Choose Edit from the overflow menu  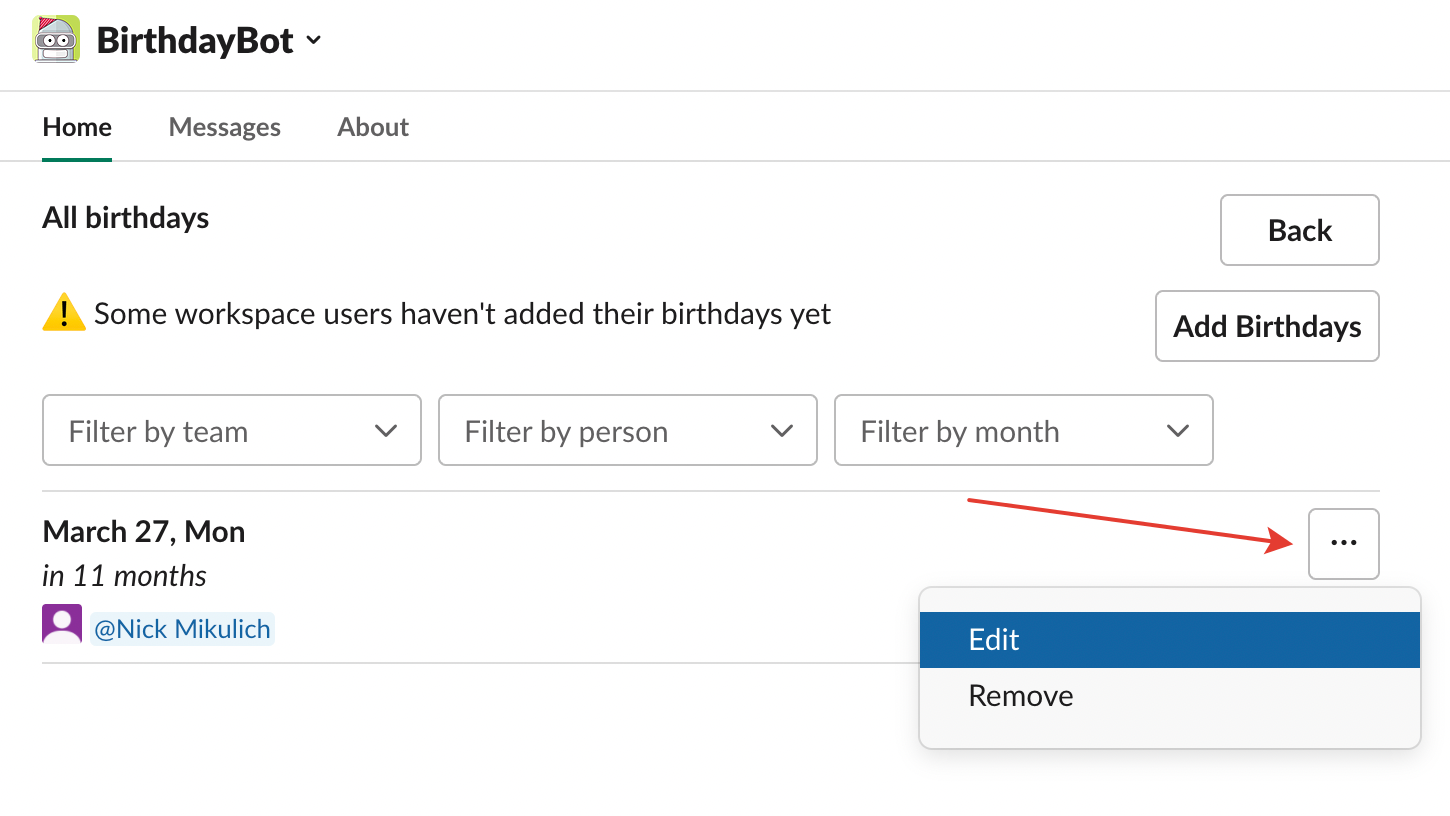pyautogui.click(x=1169, y=640)
